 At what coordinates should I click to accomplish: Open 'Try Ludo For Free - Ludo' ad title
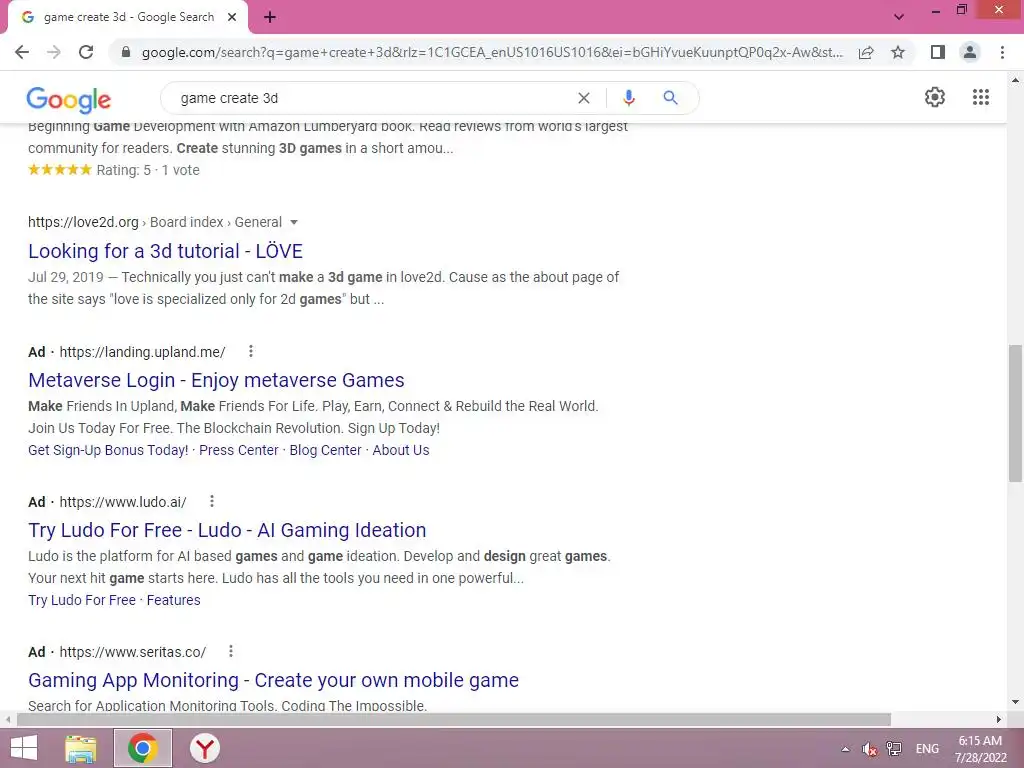point(227,530)
